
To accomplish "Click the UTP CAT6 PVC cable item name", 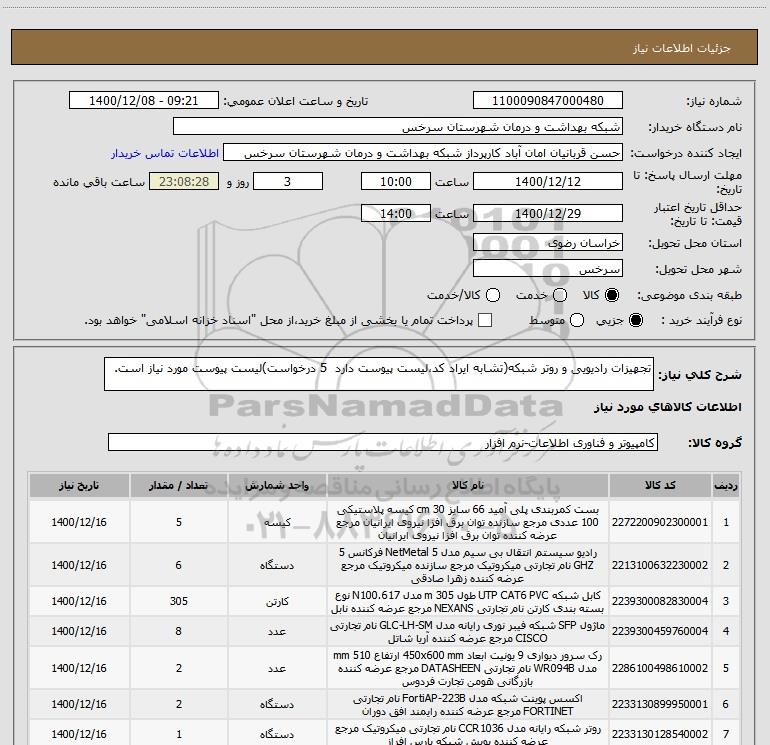I will point(468,602).
